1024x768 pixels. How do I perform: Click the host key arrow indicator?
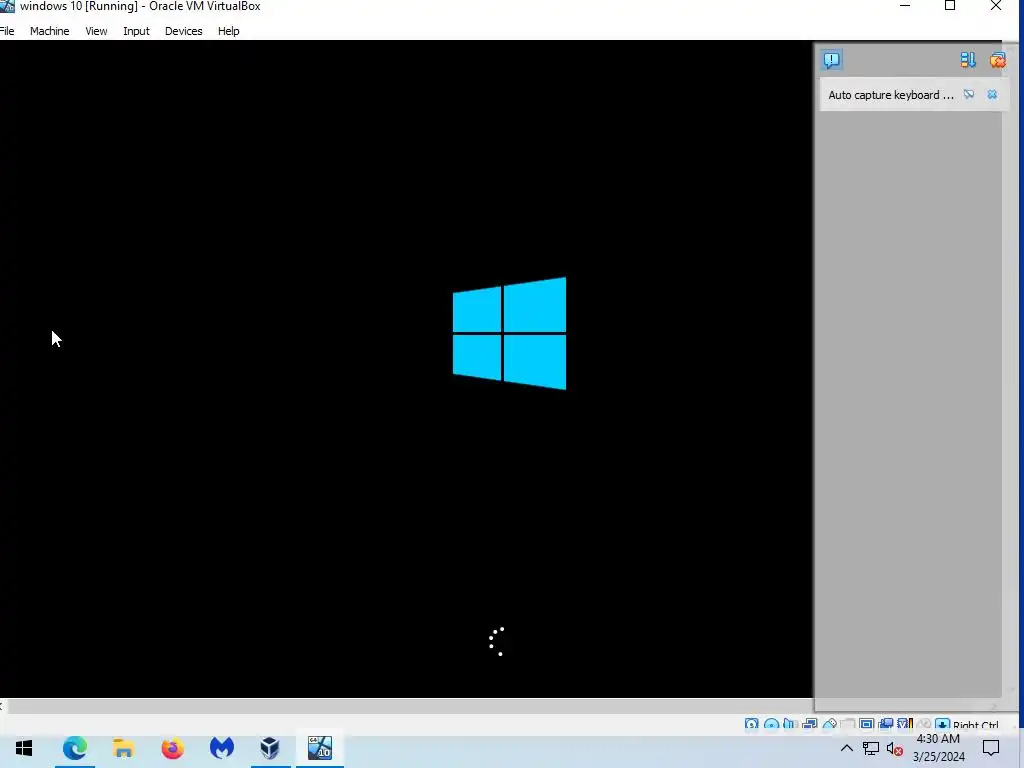coord(942,724)
